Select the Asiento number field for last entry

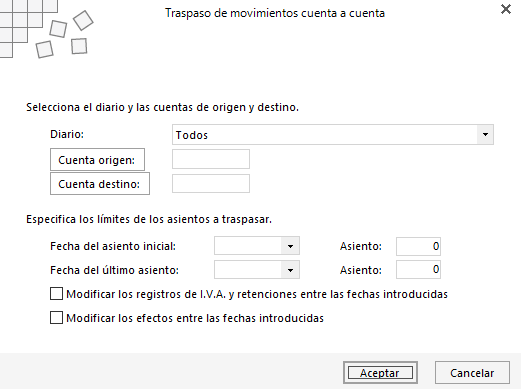418,269
